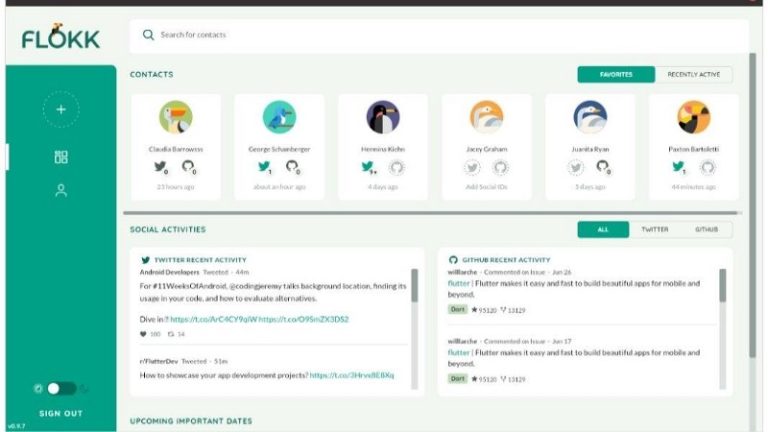
Task: Click George Schamberger's GitHub icon
Action: pyautogui.click(x=292, y=168)
